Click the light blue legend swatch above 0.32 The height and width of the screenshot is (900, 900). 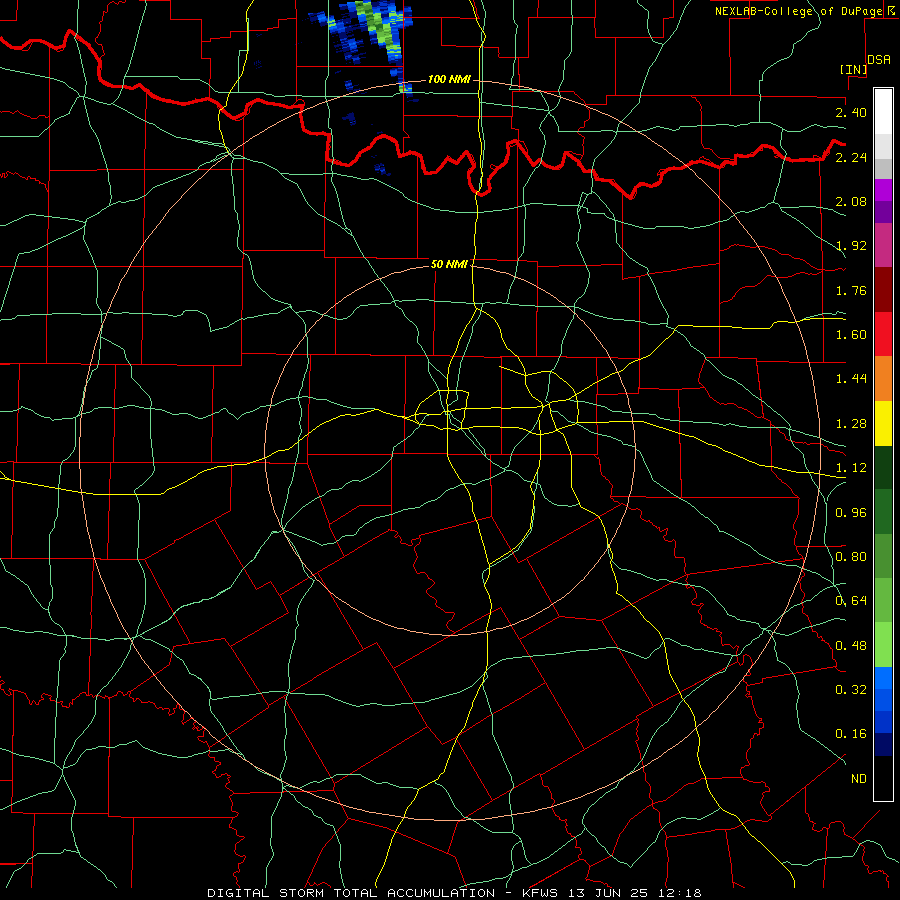pyautogui.click(x=883, y=677)
